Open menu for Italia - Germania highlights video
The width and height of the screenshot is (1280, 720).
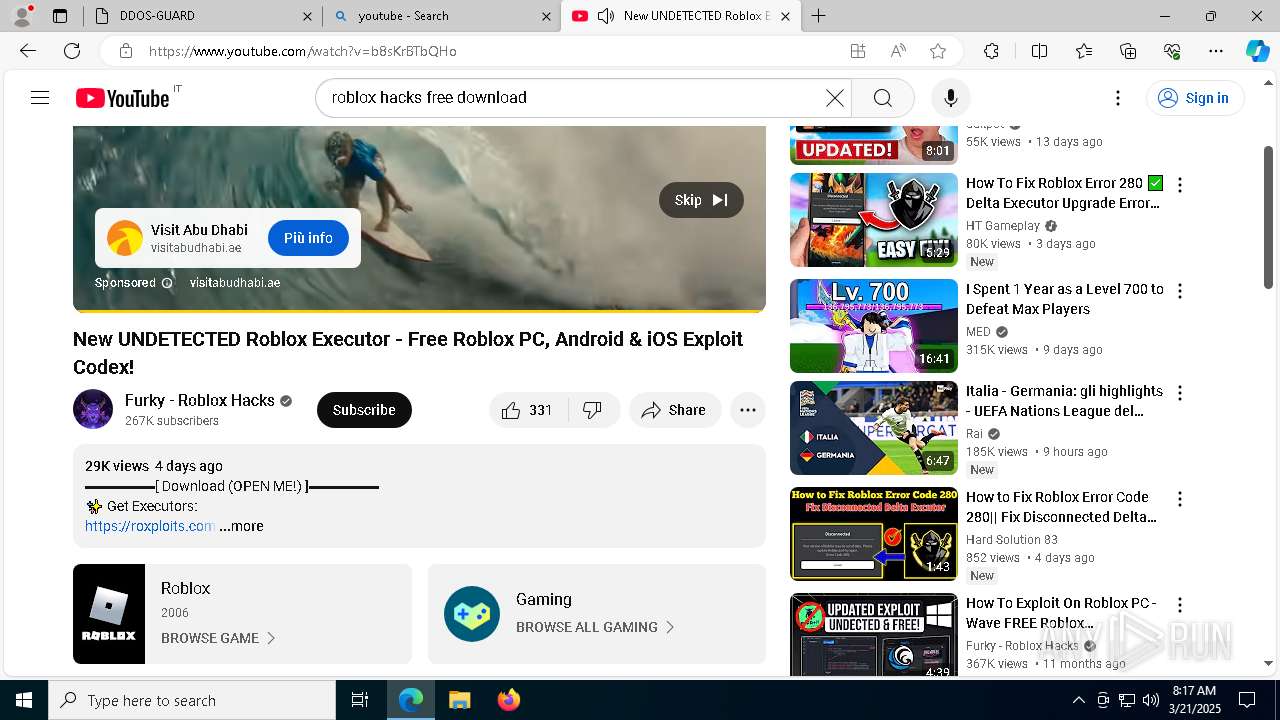pyautogui.click(x=1180, y=393)
